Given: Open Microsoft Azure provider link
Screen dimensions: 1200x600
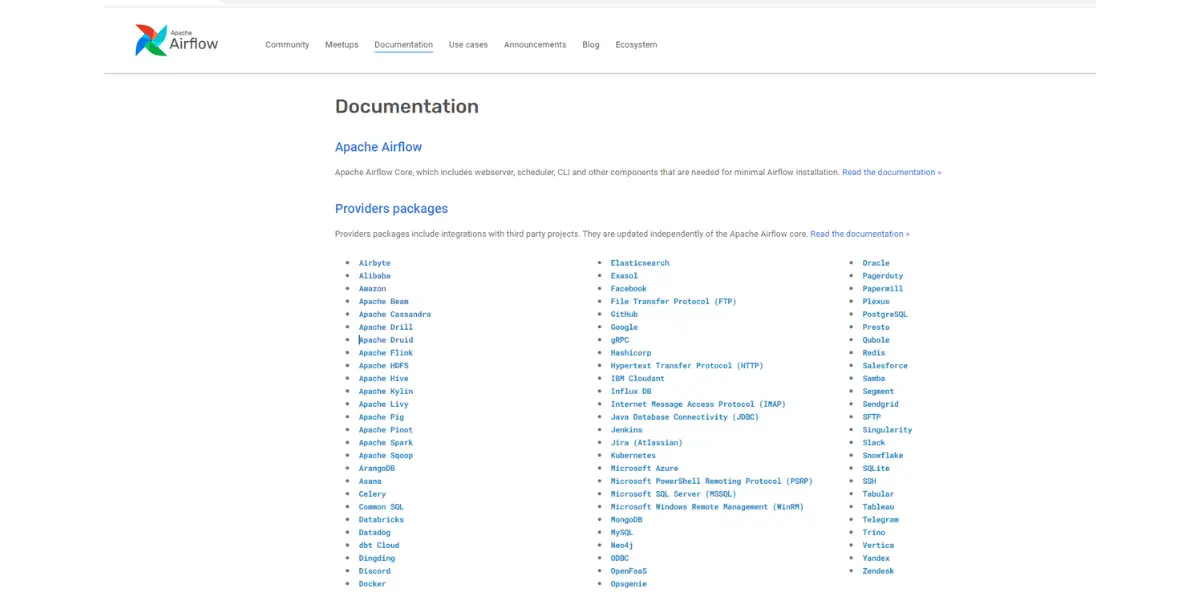Looking at the screenshot, I should [x=645, y=469].
